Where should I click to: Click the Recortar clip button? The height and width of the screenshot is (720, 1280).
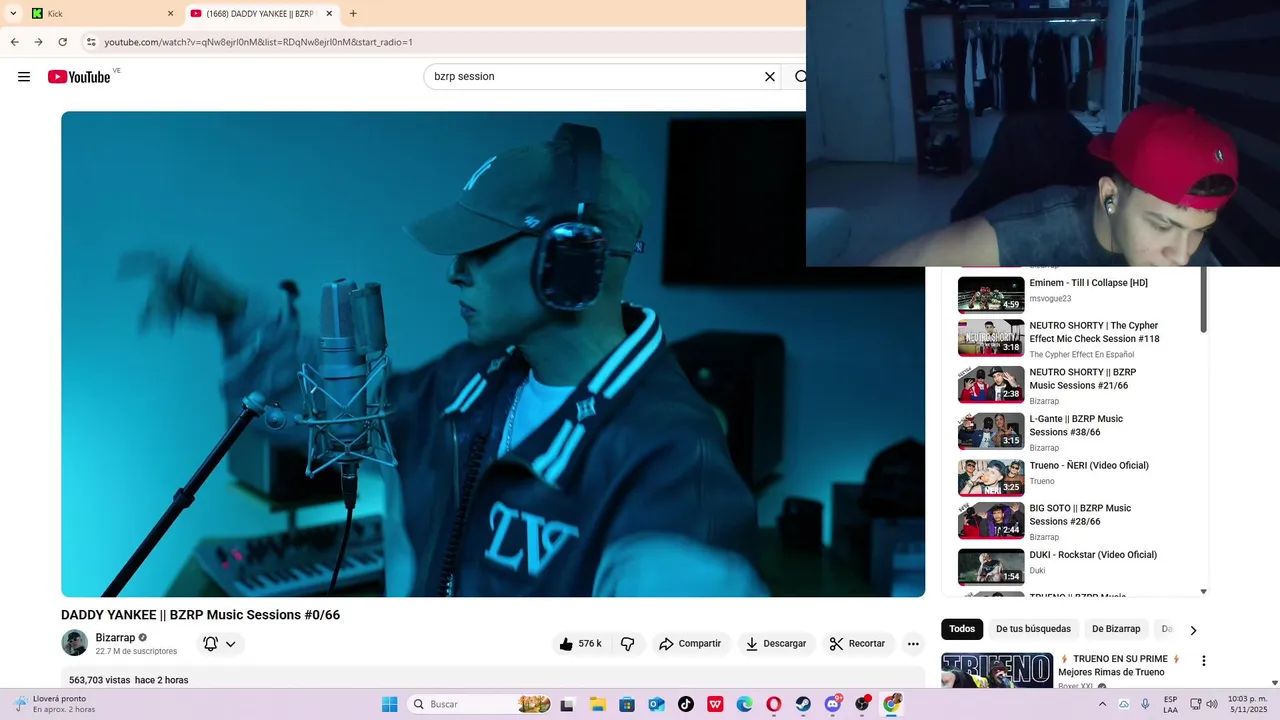pyautogui.click(x=857, y=644)
